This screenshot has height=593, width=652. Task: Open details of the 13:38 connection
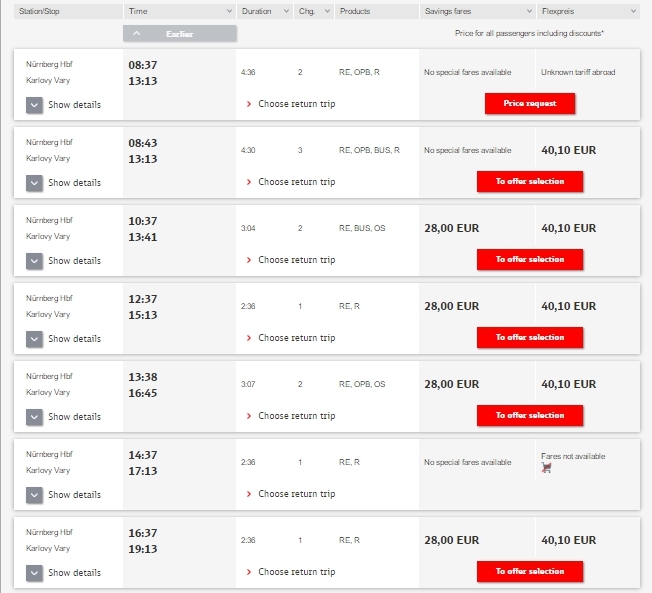pos(35,417)
